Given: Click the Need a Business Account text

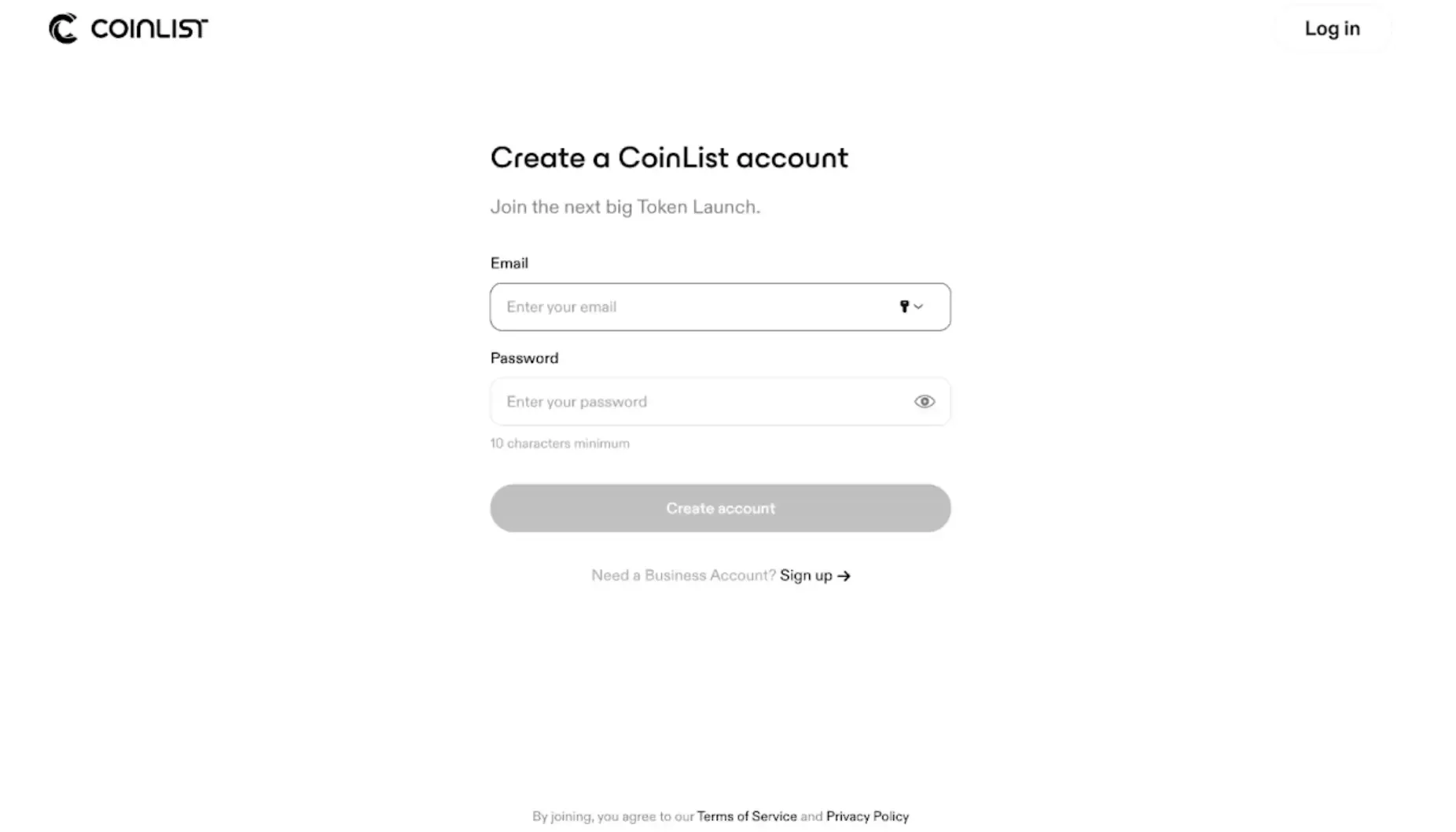Looking at the screenshot, I should pos(683,576).
